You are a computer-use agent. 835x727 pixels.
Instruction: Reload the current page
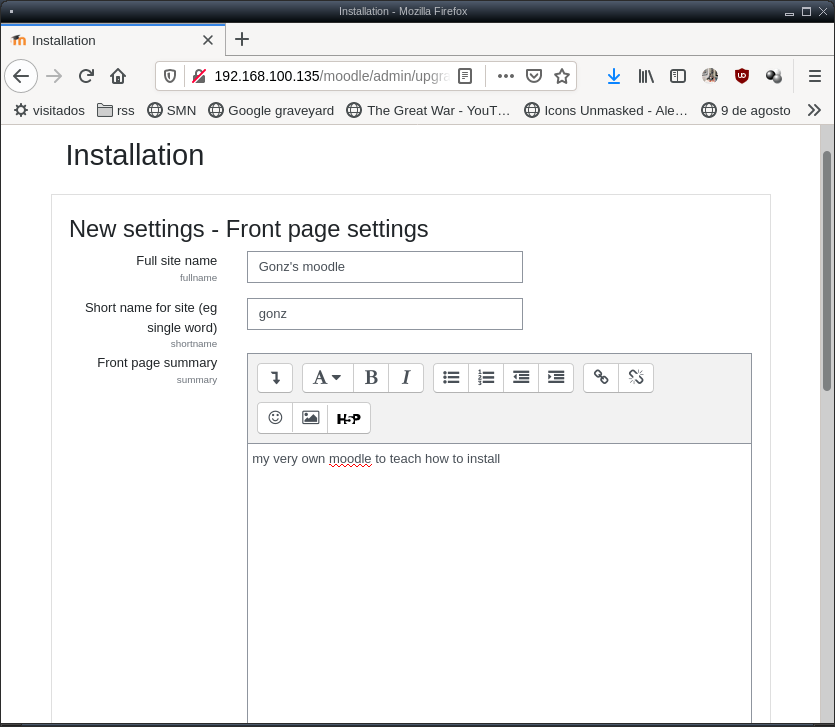[x=86, y=76]
